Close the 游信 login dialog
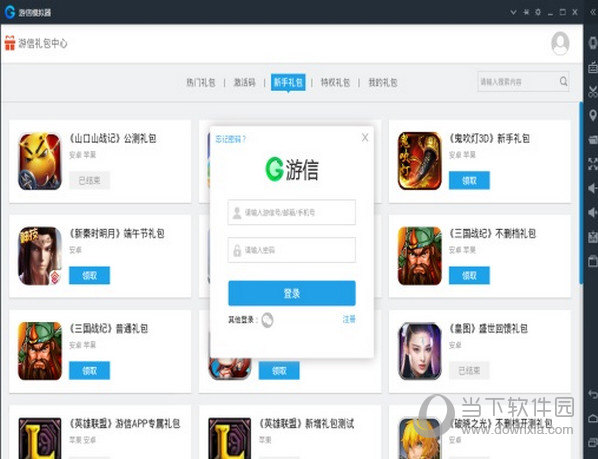Image resolution: width=598 pixels, height=459 pixels. coord(365,138)
